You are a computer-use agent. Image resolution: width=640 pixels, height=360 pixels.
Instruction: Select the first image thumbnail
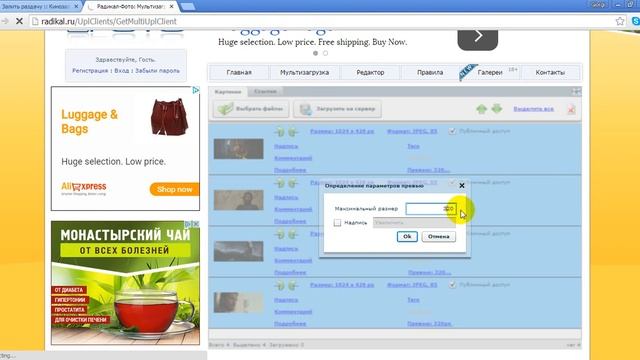[x=238, y=149]
